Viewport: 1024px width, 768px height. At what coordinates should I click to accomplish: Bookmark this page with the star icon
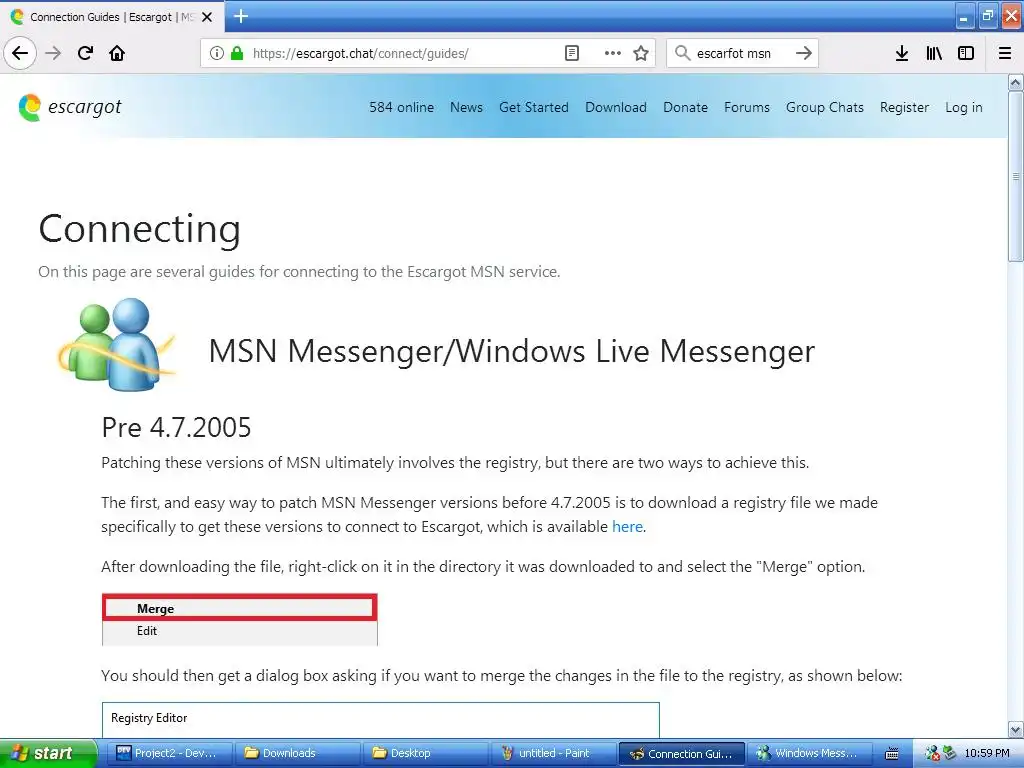pyautogui.click(x=641, y=53)
